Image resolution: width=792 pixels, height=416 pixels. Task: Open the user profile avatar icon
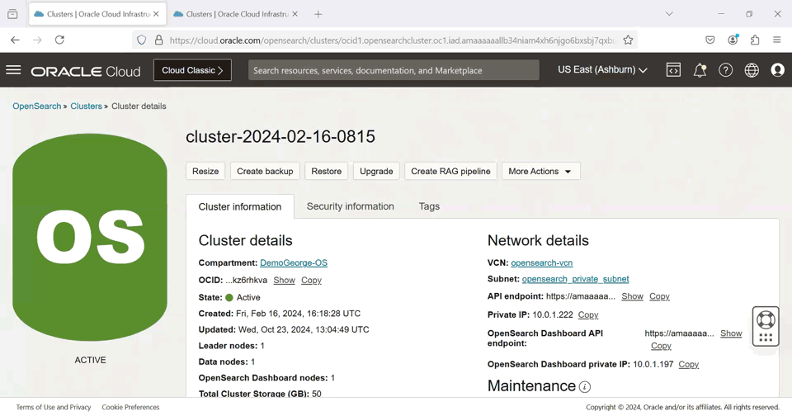point(778,70)
